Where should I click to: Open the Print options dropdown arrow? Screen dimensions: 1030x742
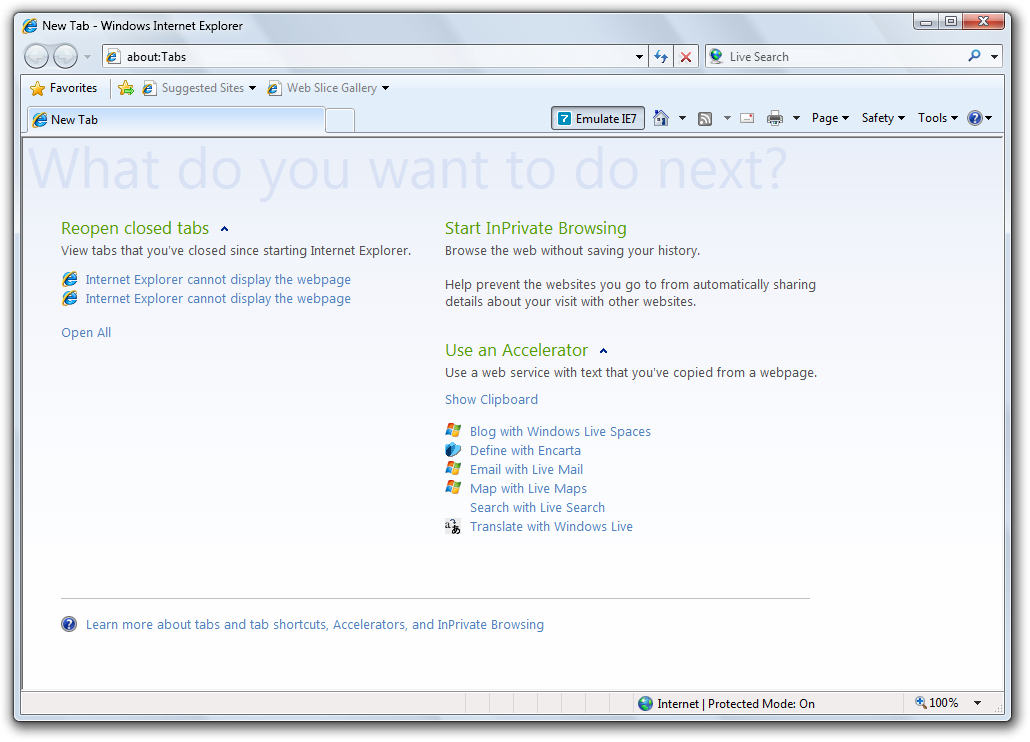(796, 118)
